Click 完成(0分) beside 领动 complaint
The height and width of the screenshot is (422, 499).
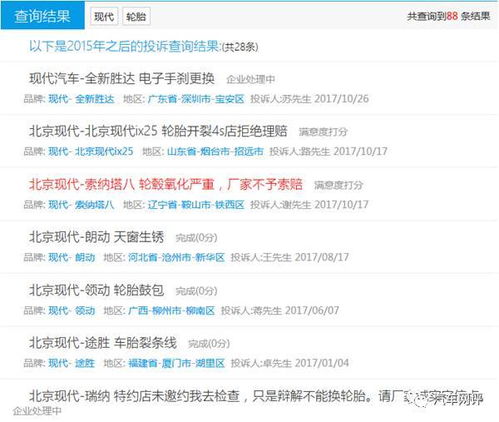196,291
